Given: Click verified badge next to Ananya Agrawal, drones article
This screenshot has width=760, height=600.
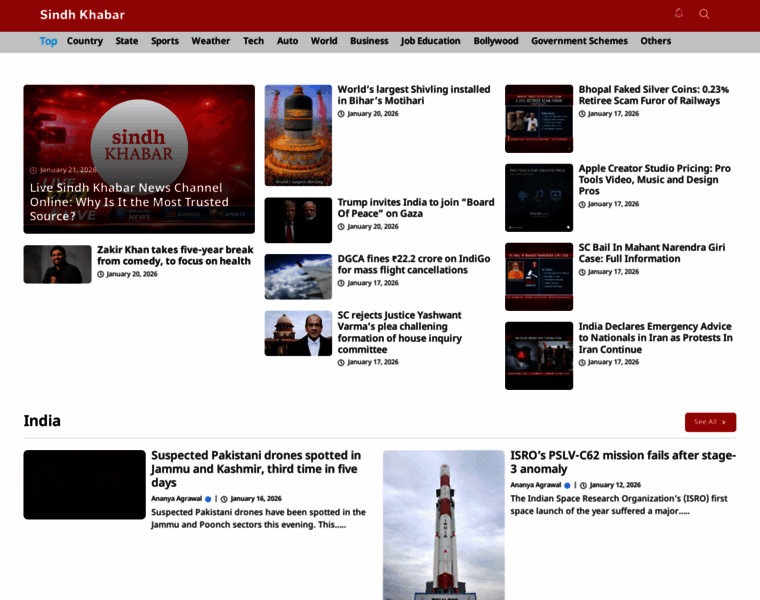Looking at the screenshot, I should click(208, 498).
